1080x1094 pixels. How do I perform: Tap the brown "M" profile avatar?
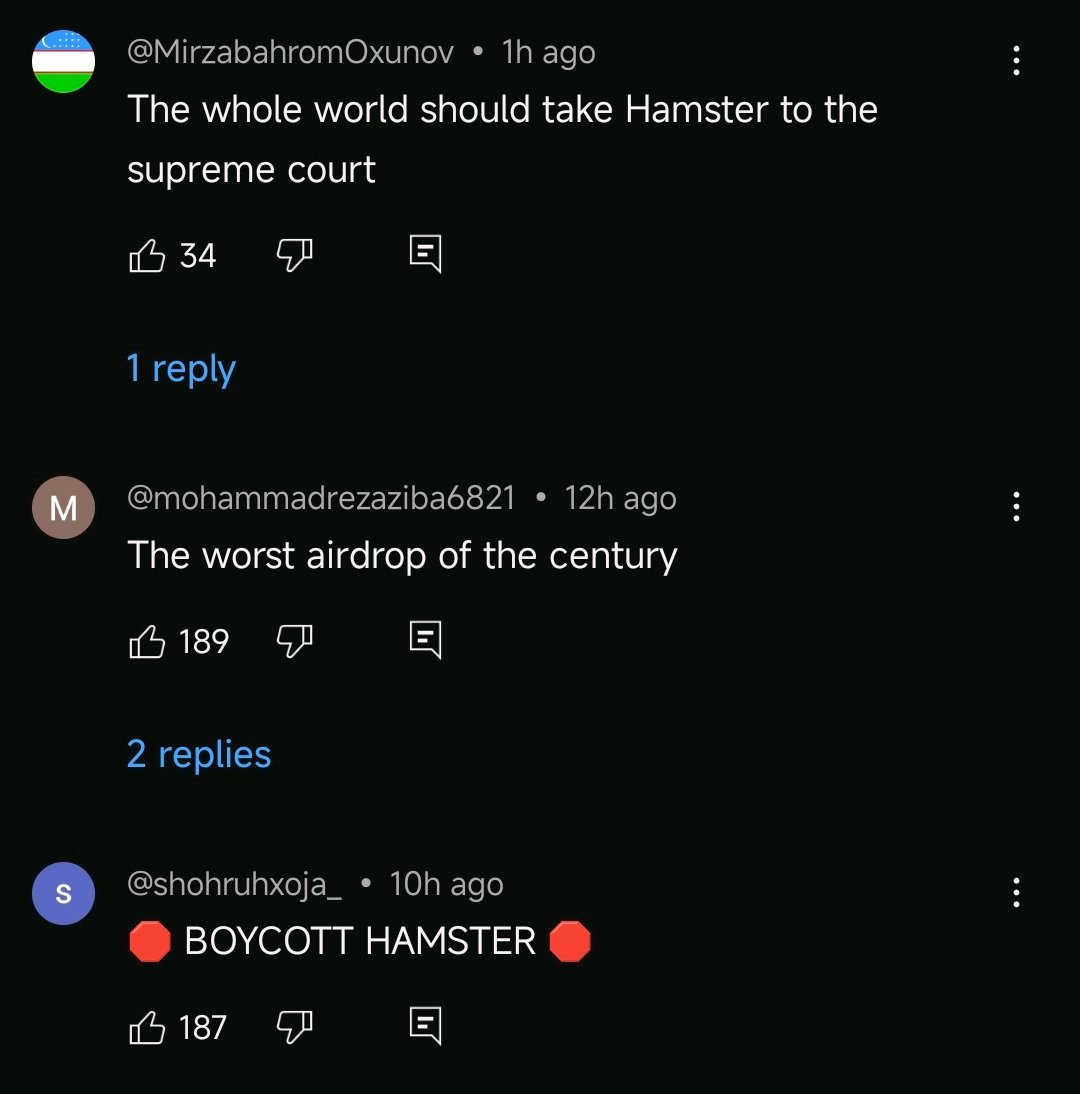(63, 507)
